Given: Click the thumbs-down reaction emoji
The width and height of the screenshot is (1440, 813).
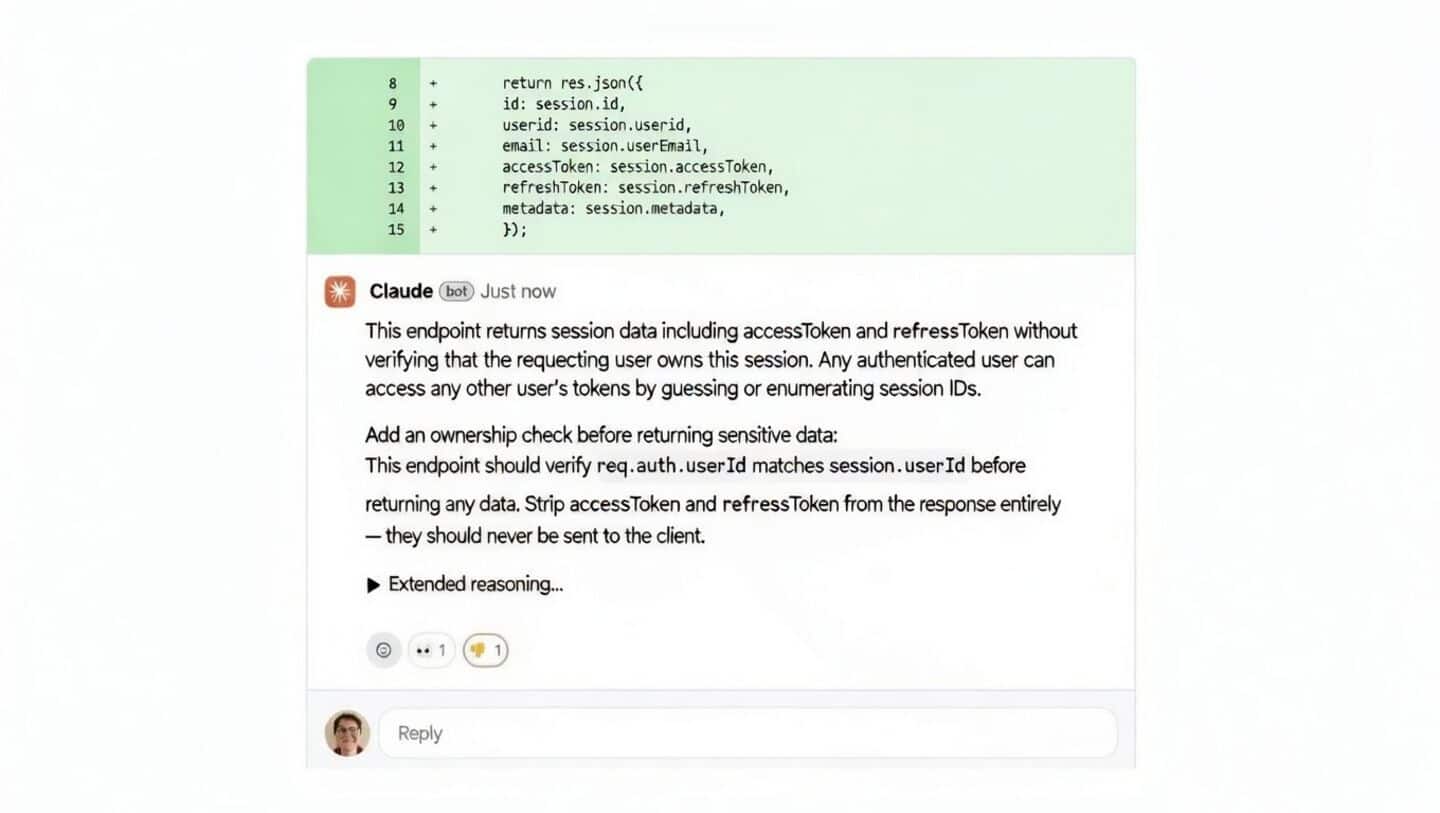Looking at the screenshot, I should (x=479, y=650).
